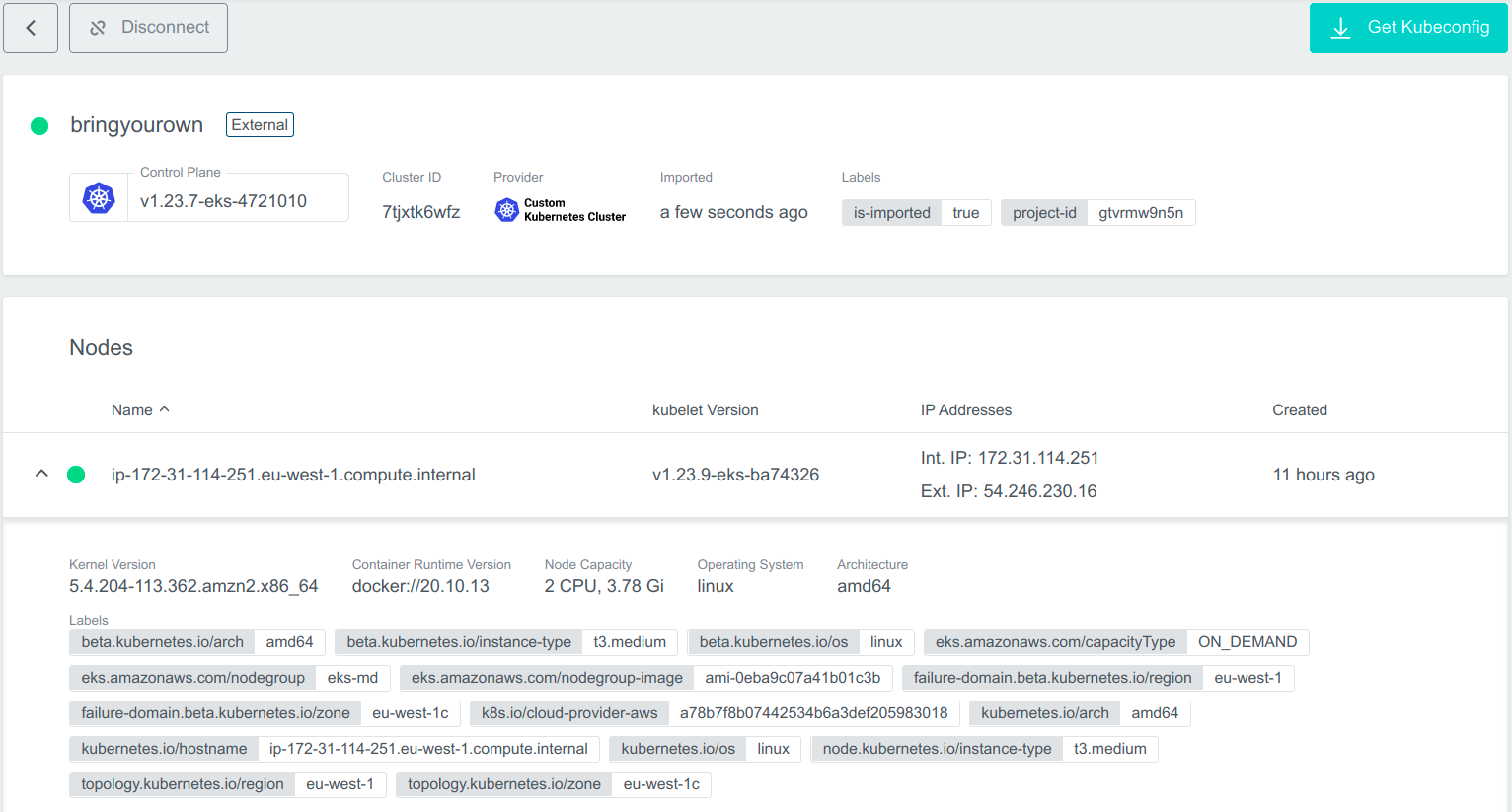1512x812 pixels.
Task: Click the green cluster status dot
Action: click(39, 126)
